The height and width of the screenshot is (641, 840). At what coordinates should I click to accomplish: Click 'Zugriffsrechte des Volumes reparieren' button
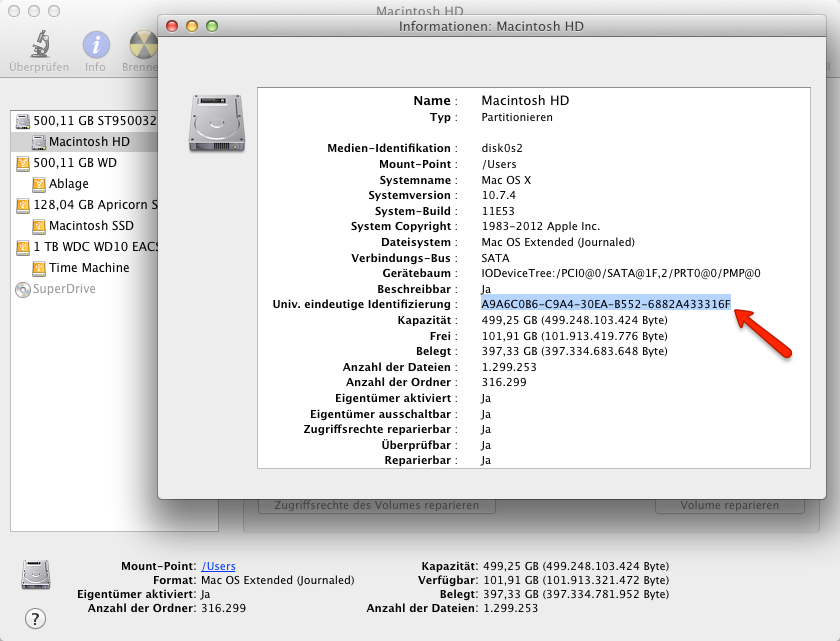377,506
